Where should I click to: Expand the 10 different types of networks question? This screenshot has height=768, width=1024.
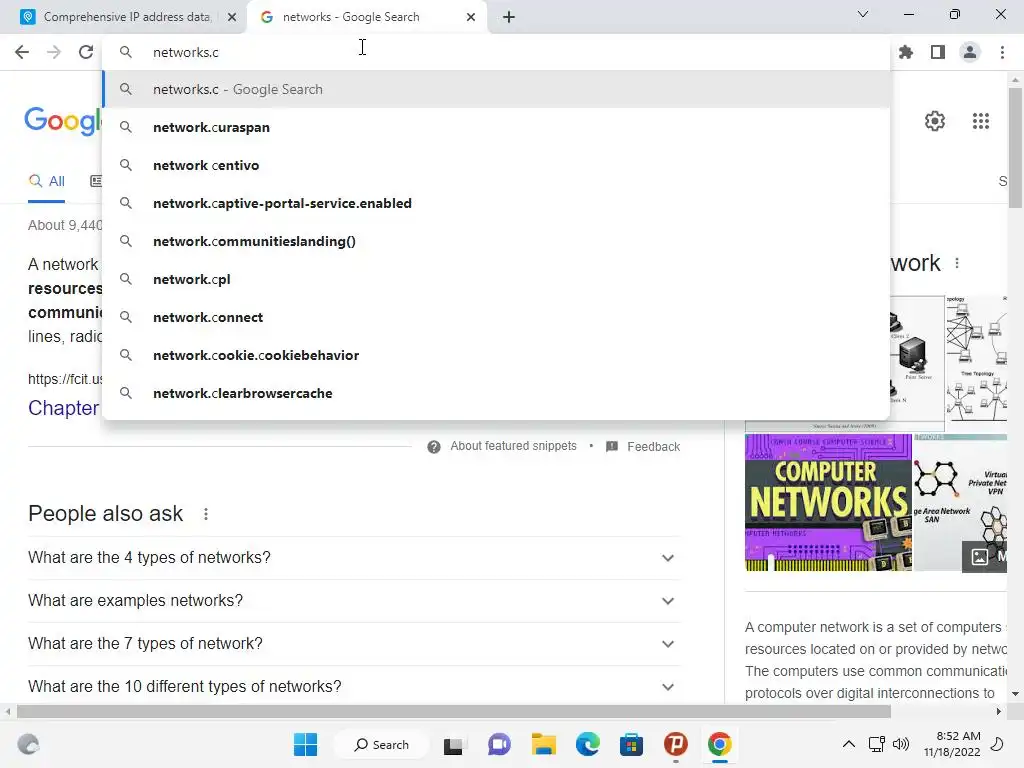[x=354, y=686]
